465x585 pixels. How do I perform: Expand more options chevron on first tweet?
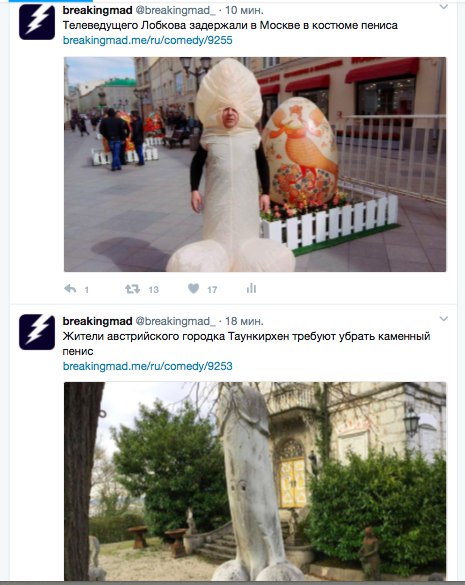(443, 7)
